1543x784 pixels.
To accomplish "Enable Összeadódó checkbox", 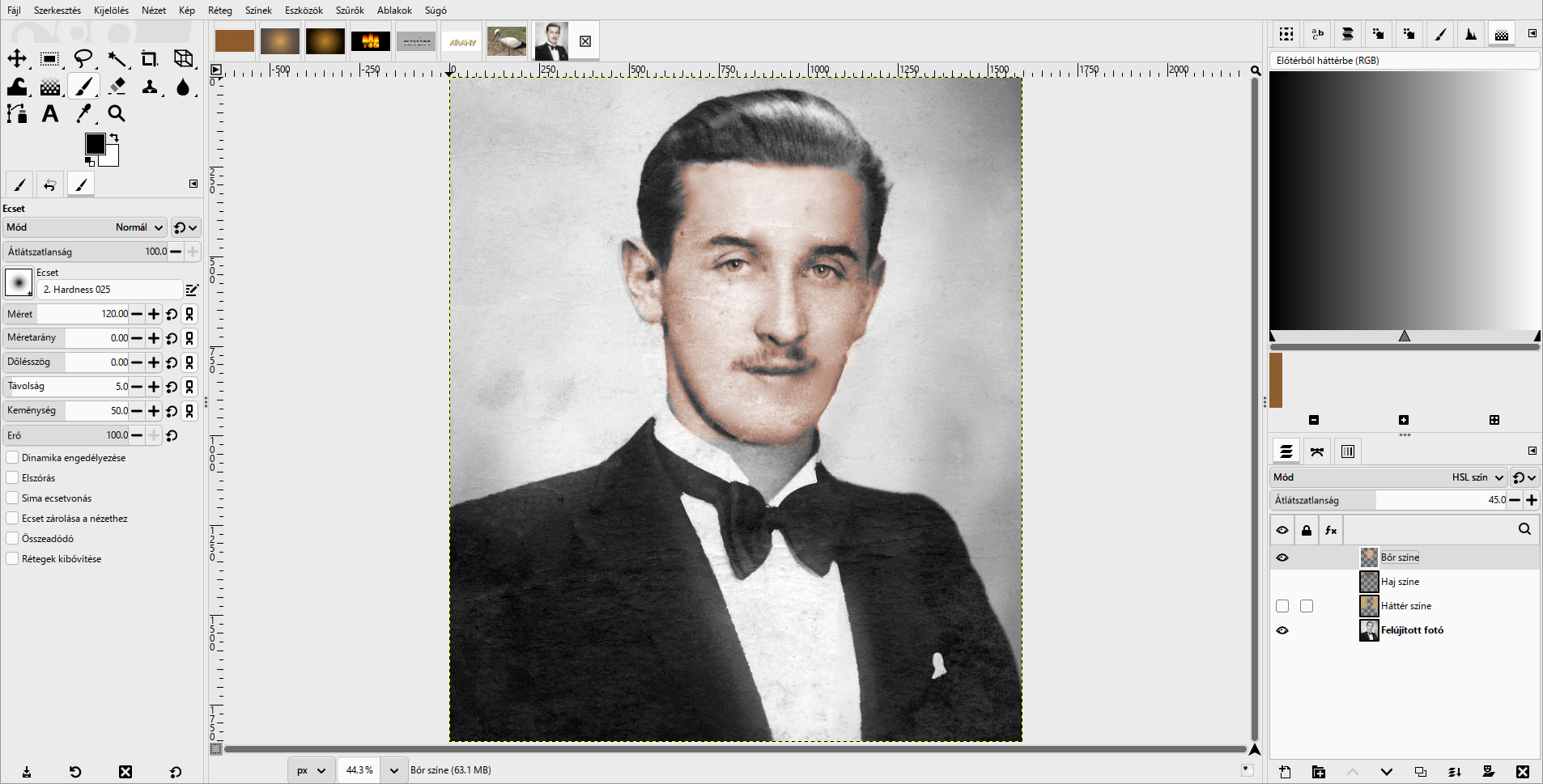I will [12, 539].
